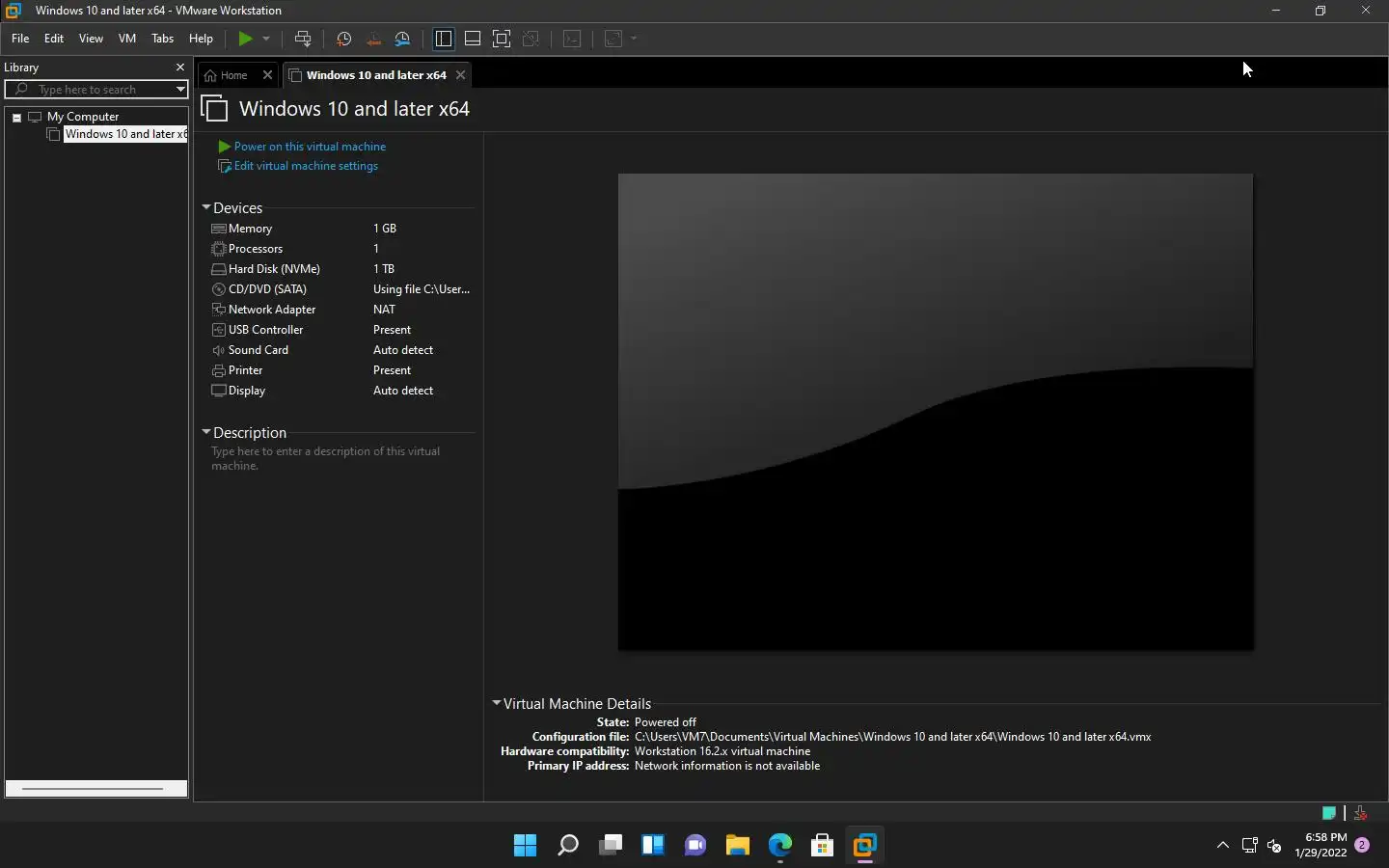Click the NAT network adapter value

(x=384, y=310)
